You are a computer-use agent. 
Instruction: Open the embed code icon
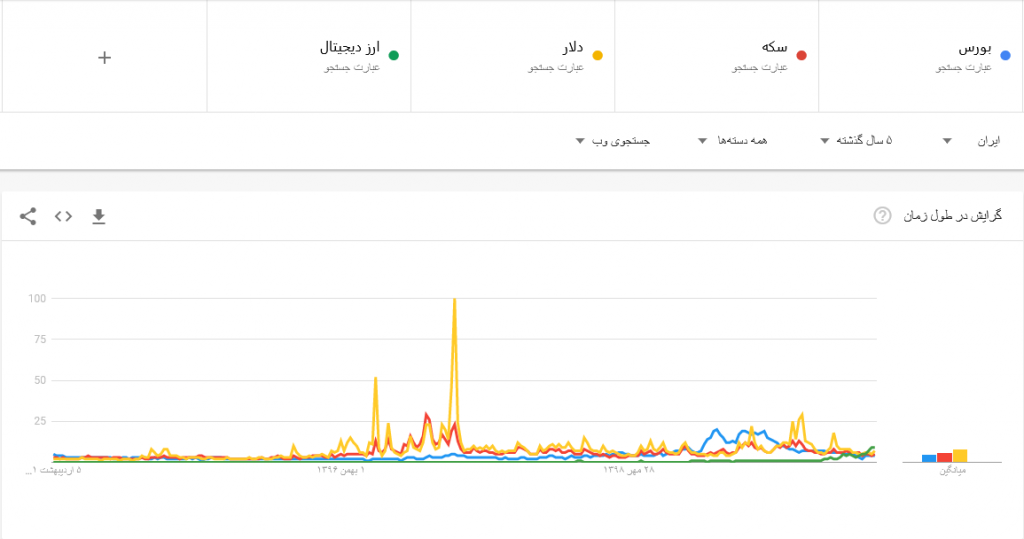[x=63, y=216]
